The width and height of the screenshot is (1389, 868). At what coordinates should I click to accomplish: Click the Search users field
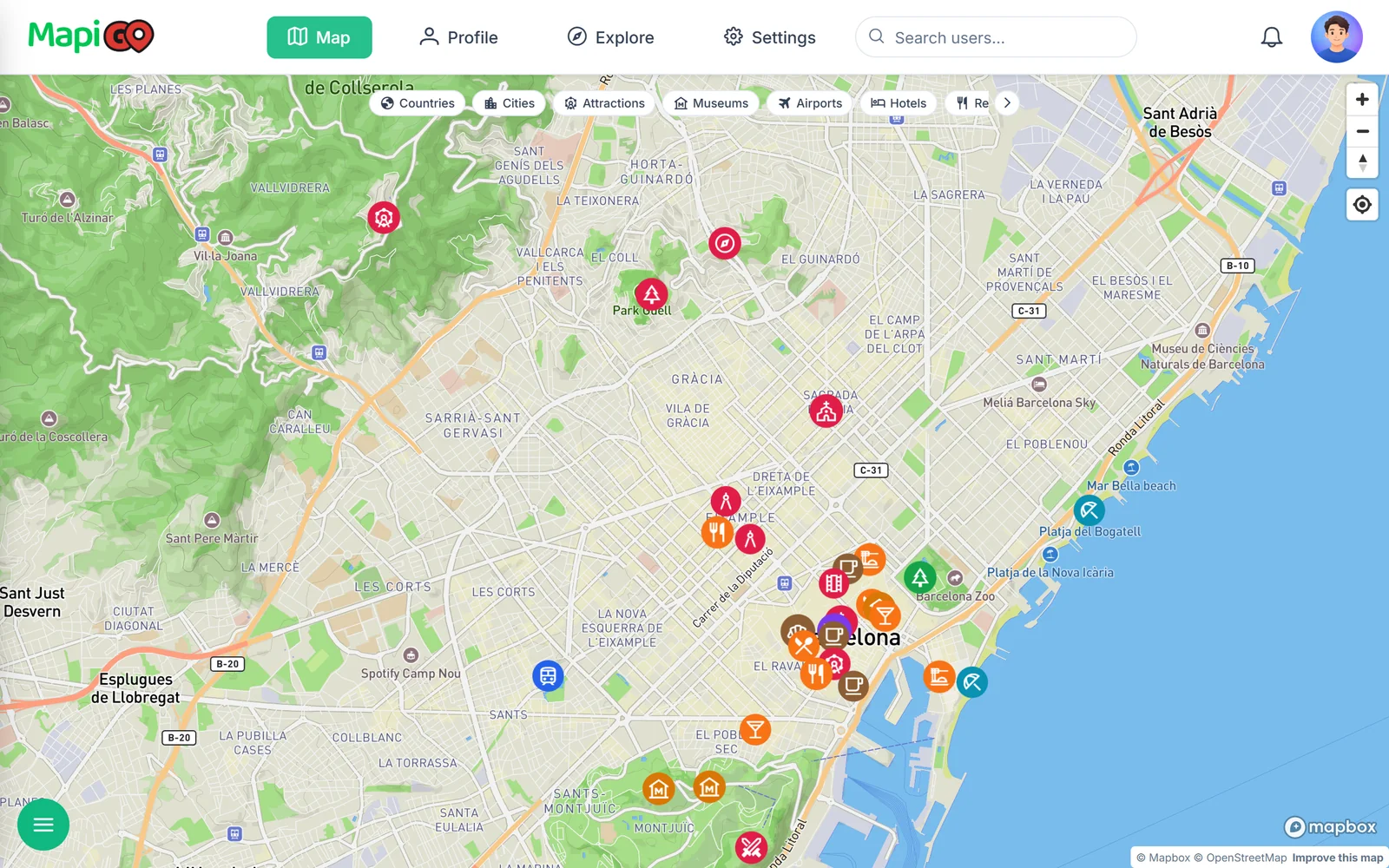point(996,37)
